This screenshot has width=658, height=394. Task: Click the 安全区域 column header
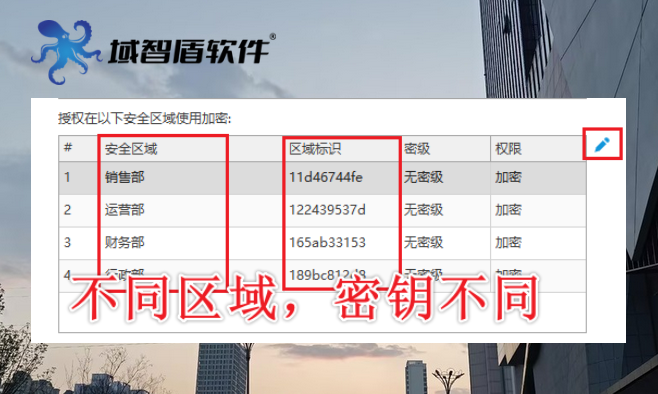coord(131,149)
